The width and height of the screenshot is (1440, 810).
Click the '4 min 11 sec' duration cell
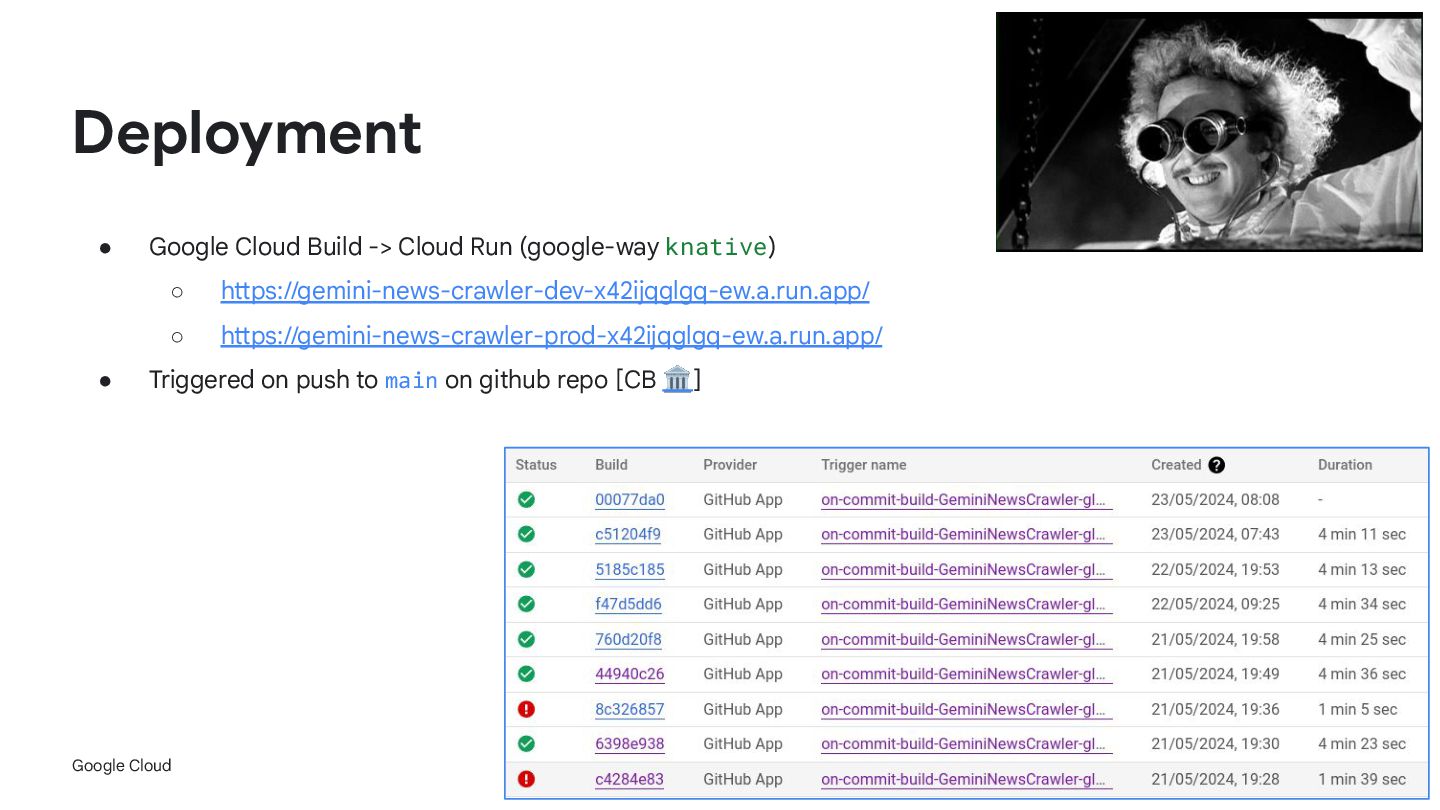coord(1362,534)
